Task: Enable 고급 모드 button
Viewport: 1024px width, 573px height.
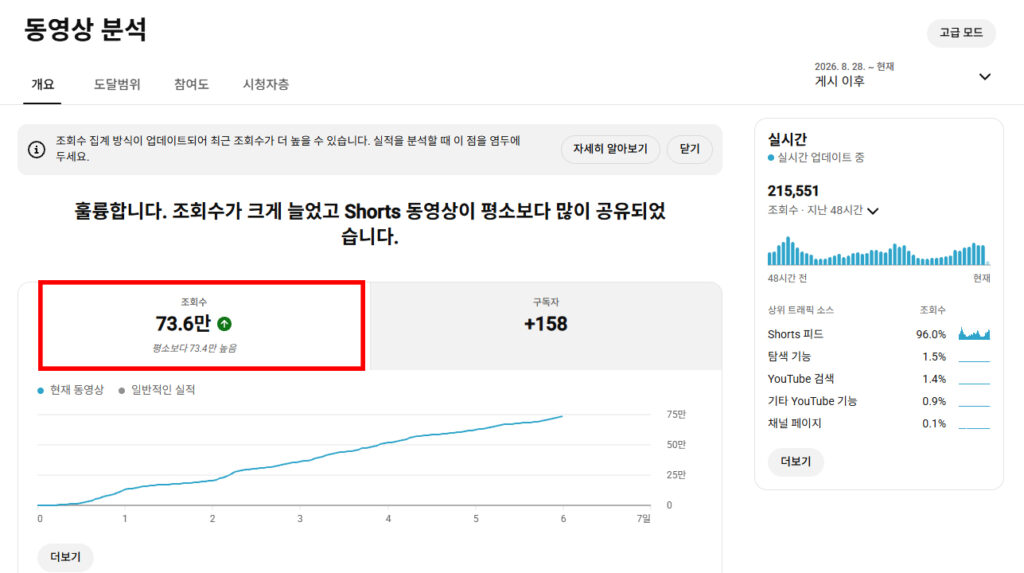Action: click(x=961, y=33)
